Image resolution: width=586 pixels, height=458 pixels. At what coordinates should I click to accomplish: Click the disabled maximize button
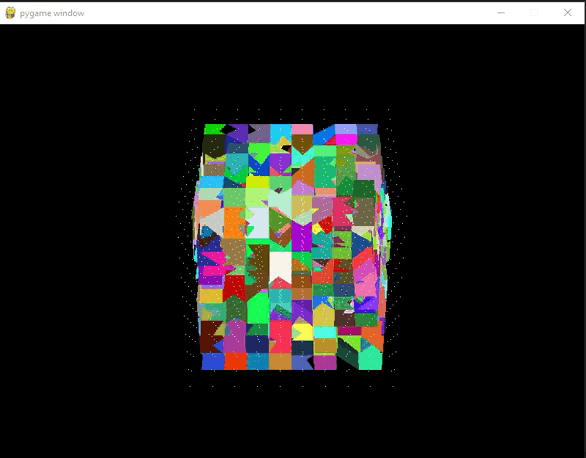click(534, 13)
